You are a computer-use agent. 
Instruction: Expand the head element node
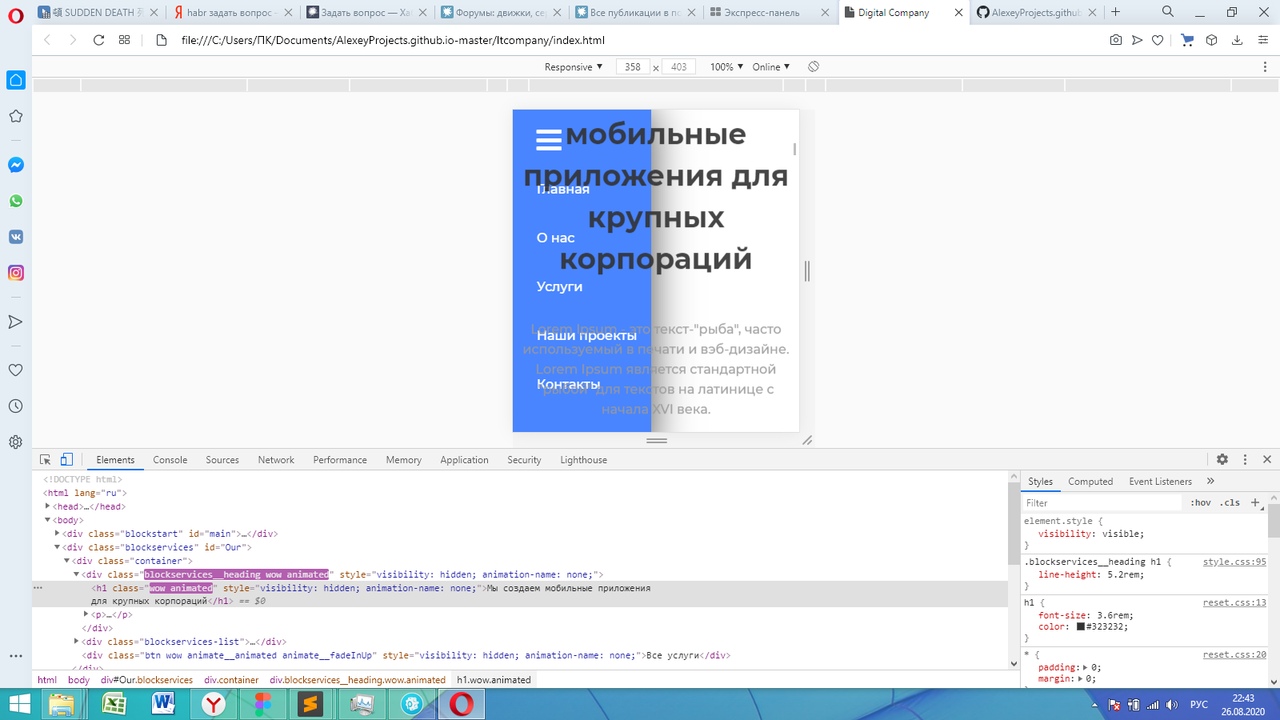point(47,507)
